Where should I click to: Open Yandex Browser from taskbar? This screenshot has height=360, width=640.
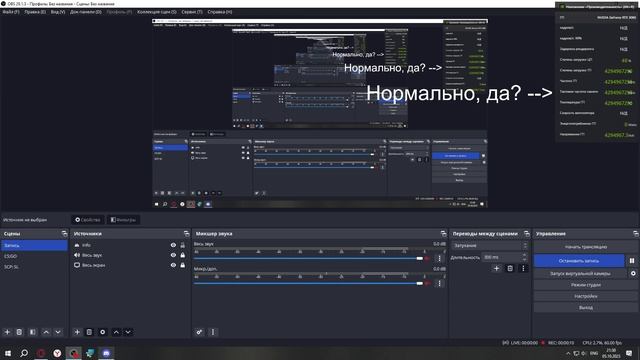click(57, 353)
